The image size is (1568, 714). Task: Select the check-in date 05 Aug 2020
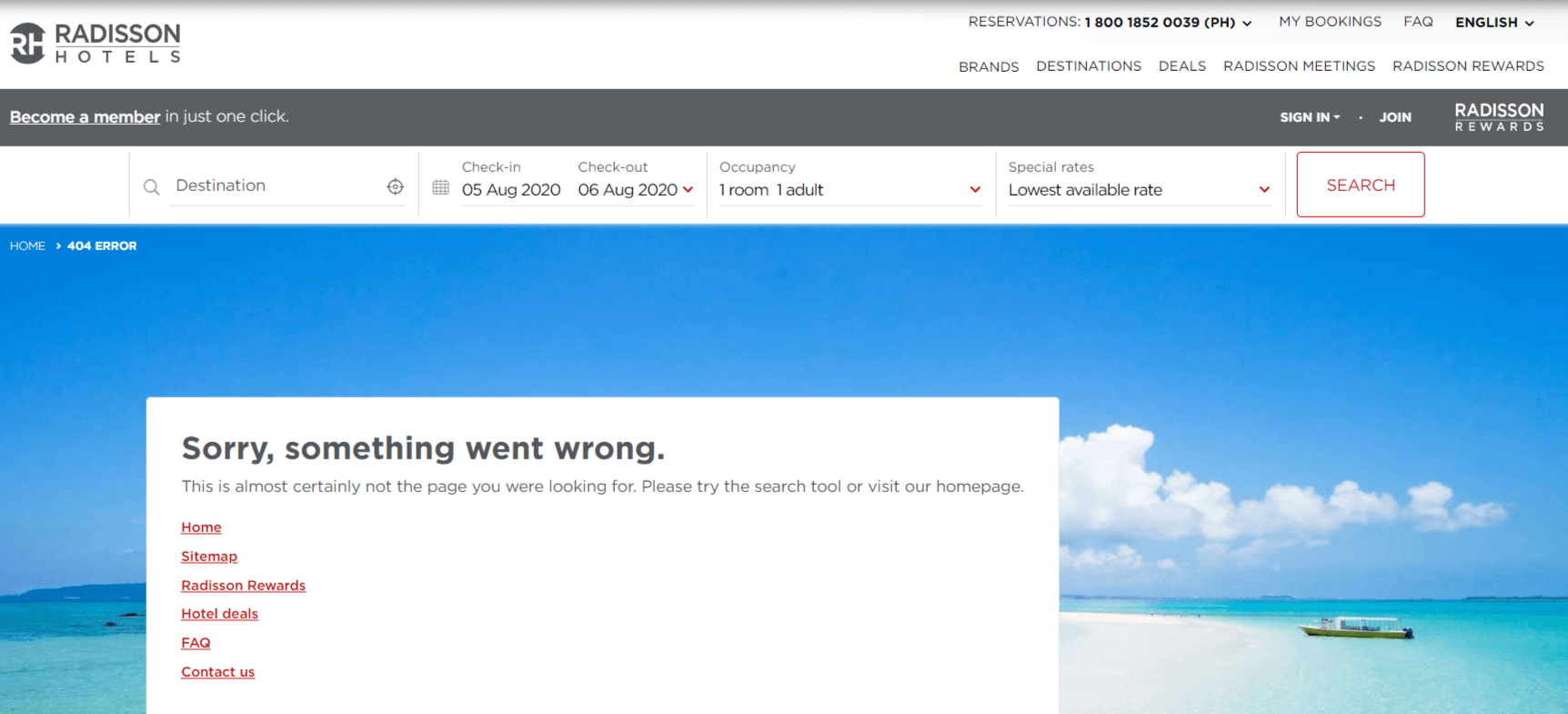pyautogui.click(x=510, y=189)
